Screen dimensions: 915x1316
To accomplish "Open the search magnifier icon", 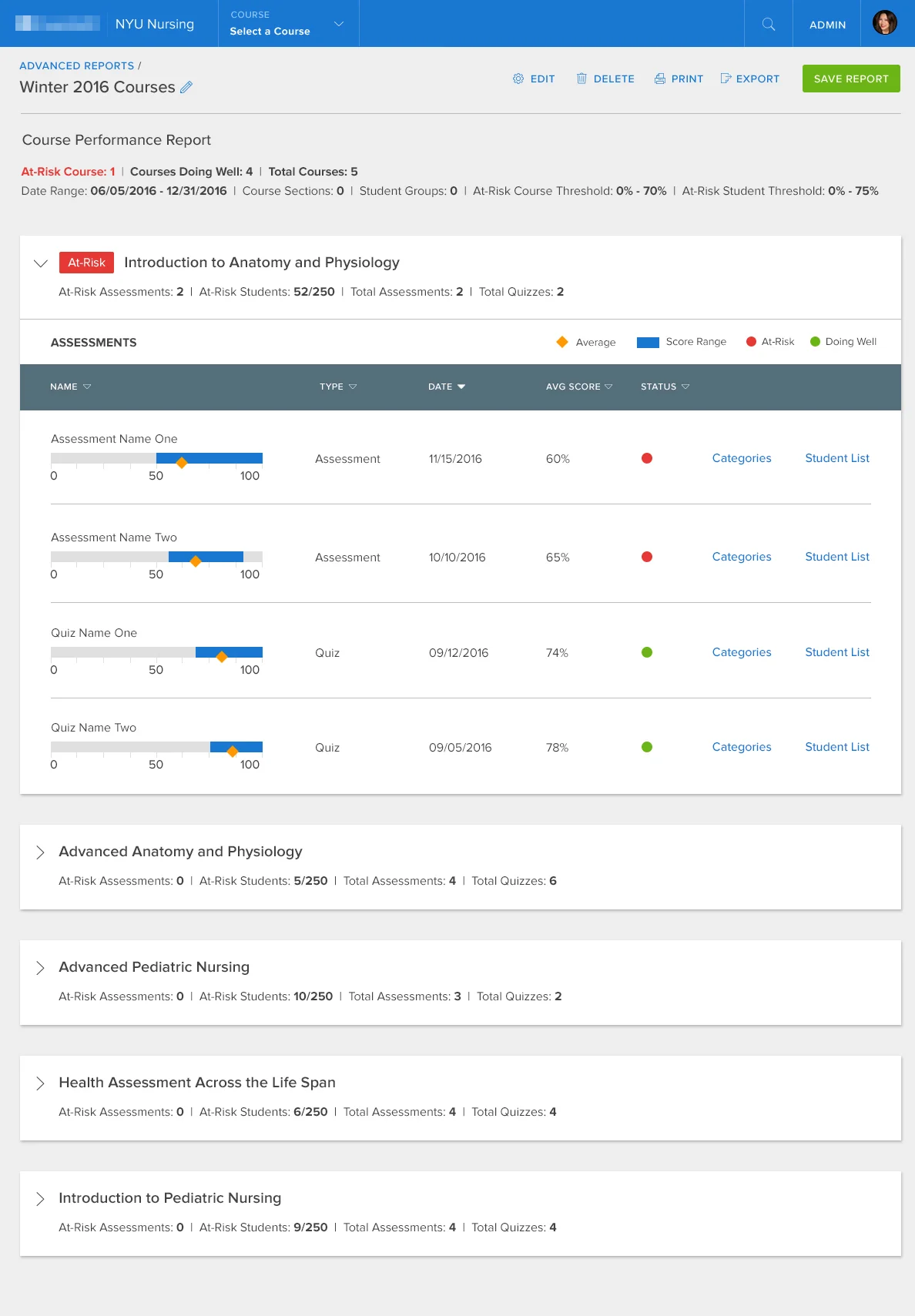I will coord(768,24).
